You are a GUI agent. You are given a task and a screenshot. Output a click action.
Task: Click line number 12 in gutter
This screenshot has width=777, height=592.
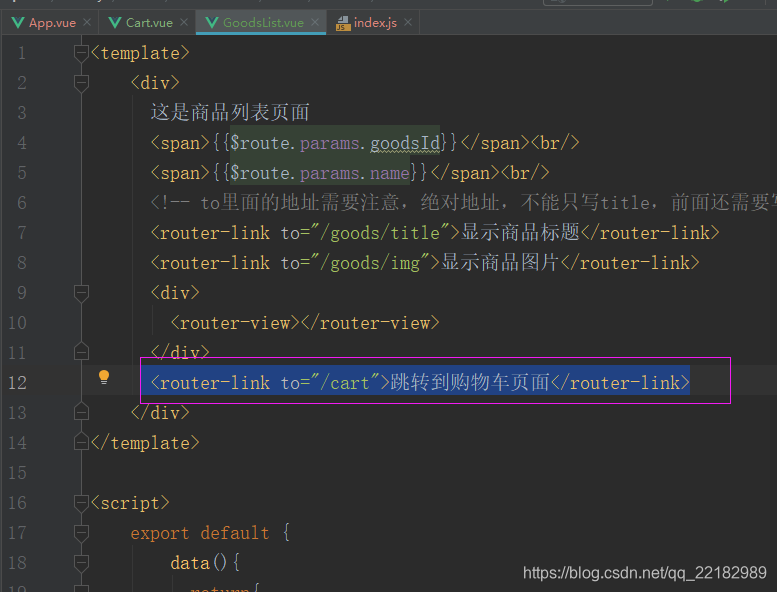pos(17,382)
